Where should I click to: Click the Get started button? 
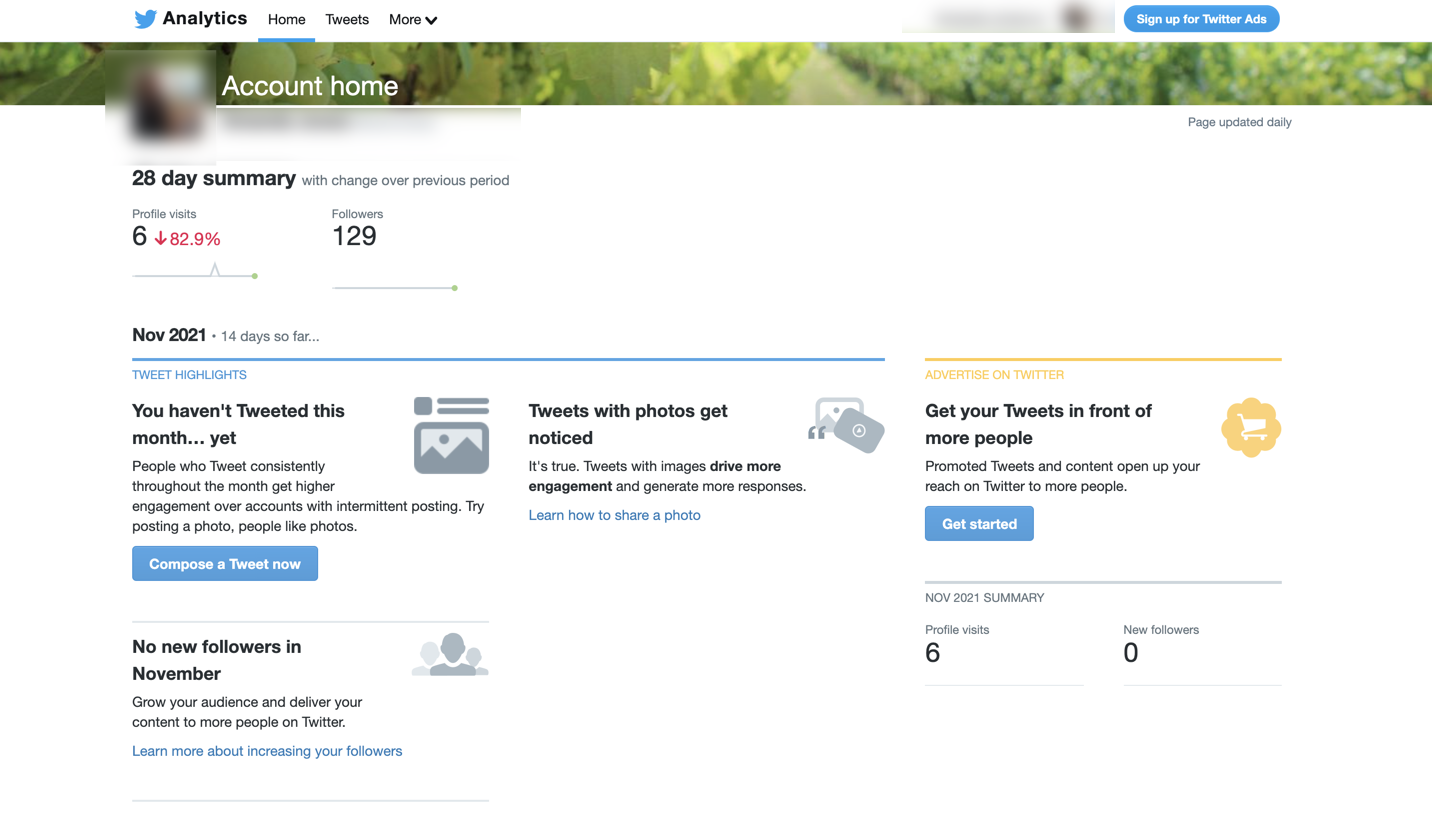[979, 524]
